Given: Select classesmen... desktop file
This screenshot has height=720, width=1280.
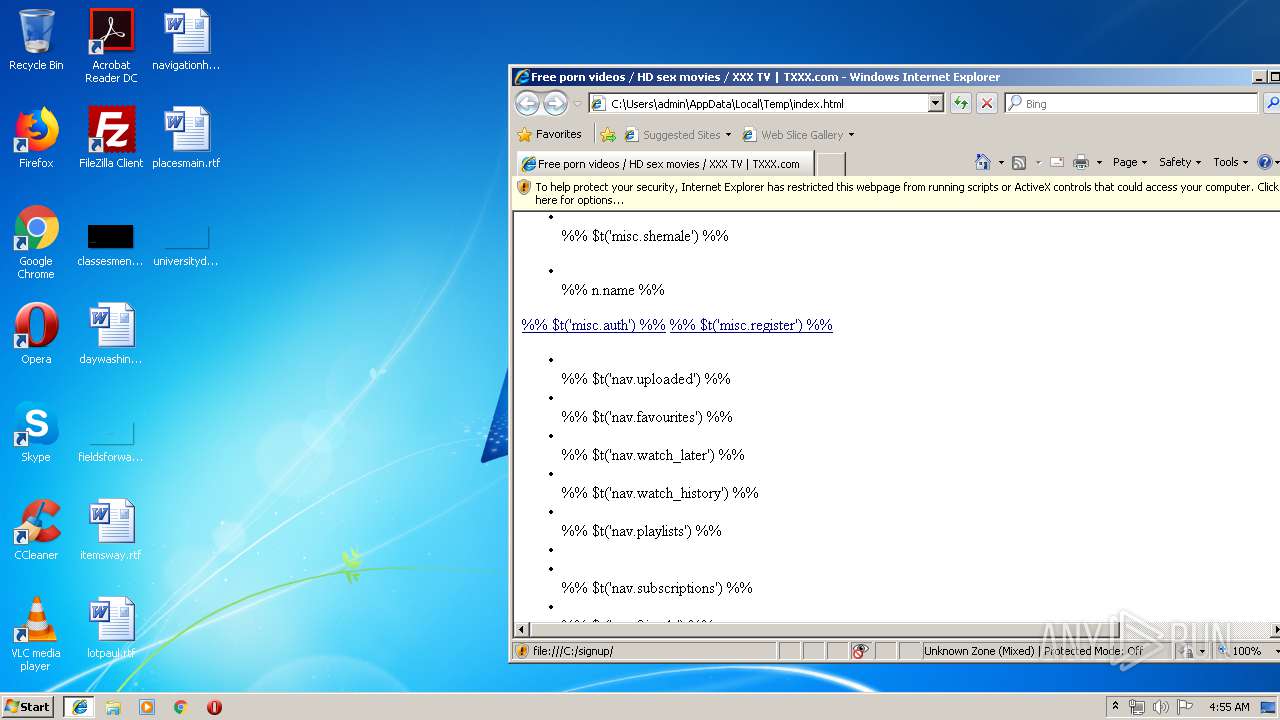Looking at the screenshot, I should (x=111, y=243).
